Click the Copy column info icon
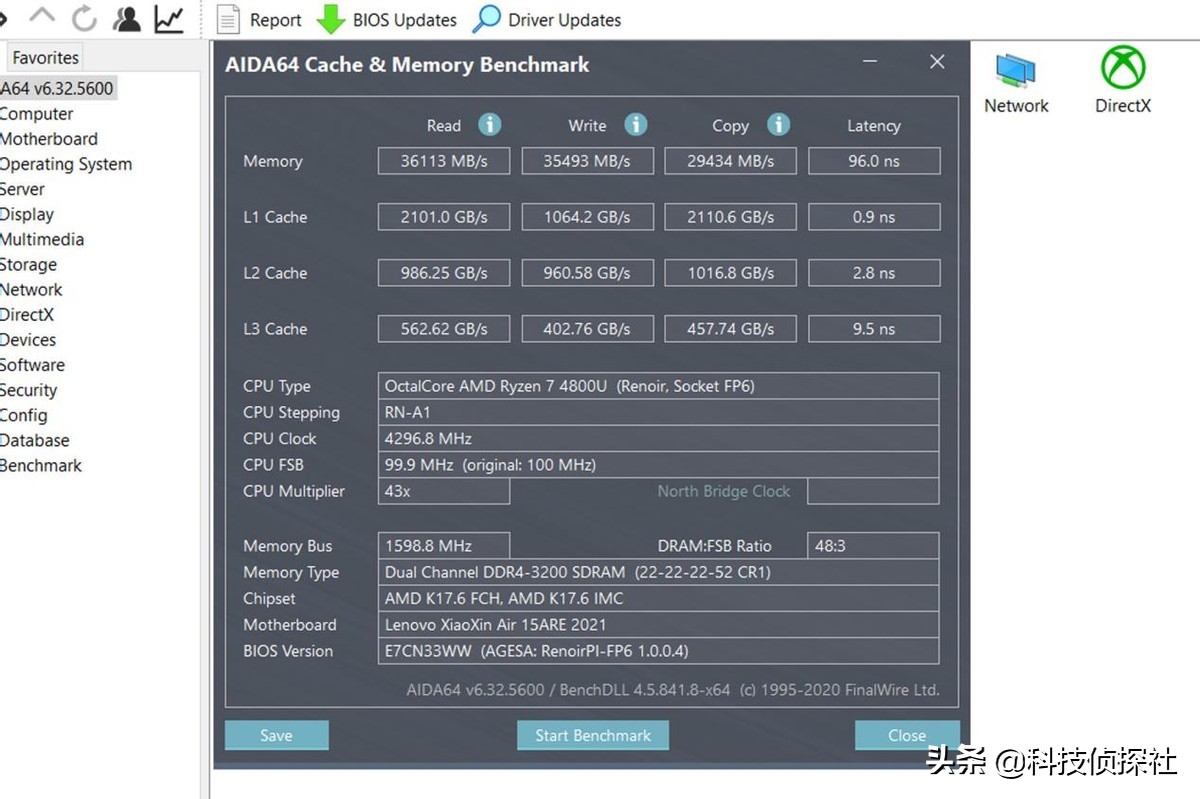This screenshot has width=1200, height=799. coord(779,125)
